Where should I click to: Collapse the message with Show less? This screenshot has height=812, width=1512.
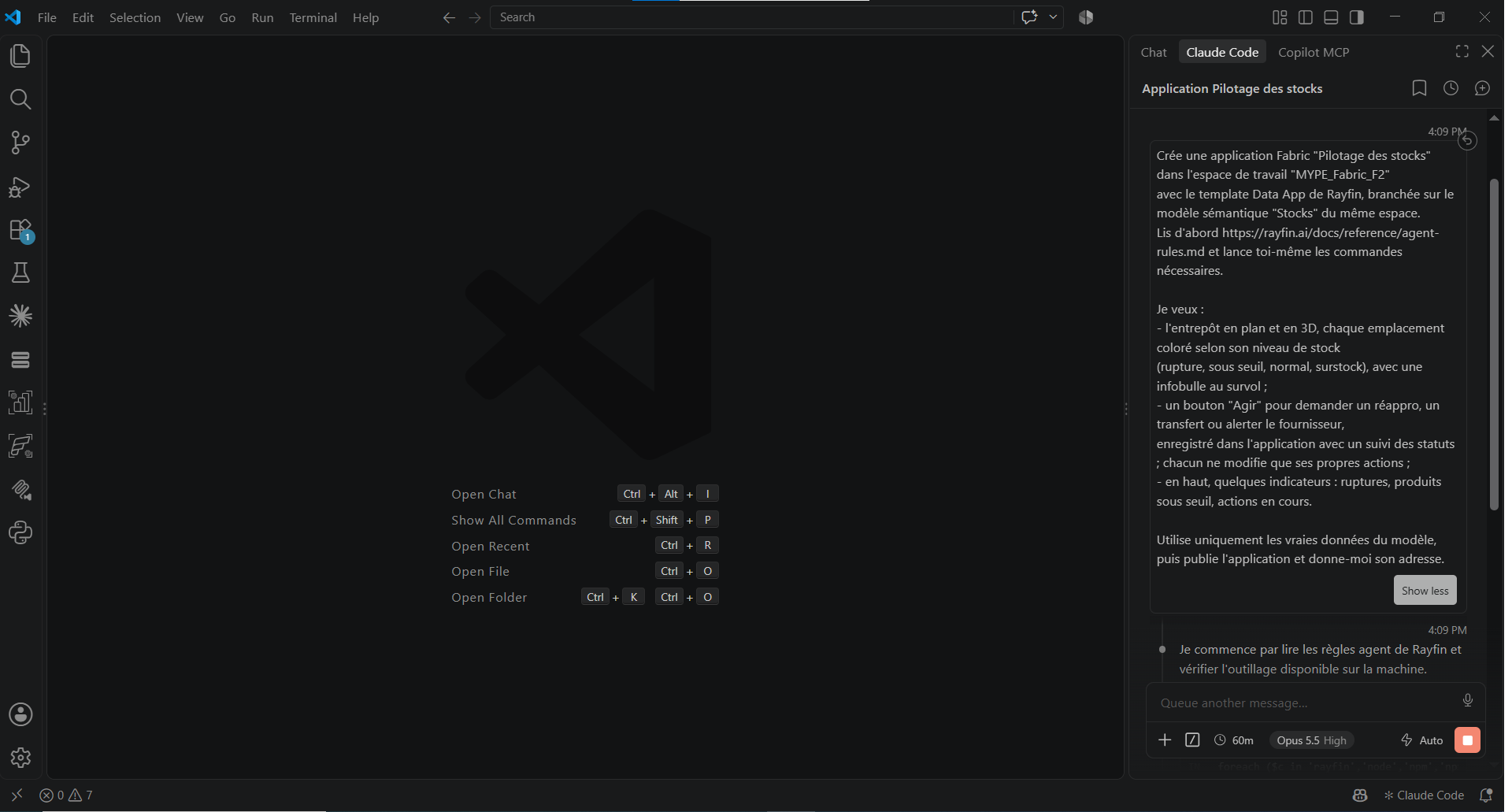point(1425,591)
